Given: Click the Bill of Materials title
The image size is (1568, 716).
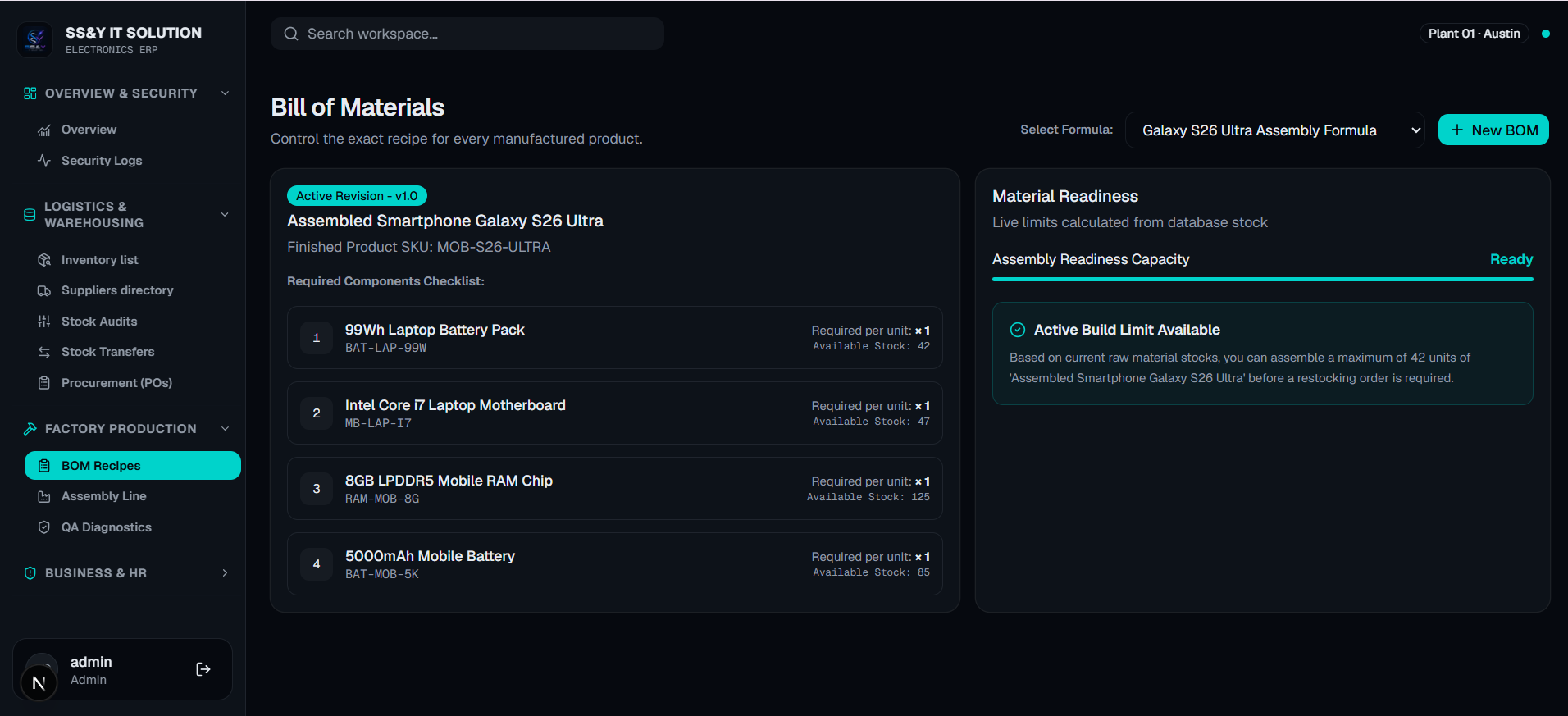Looking at the screenshot, I should [x=358, y=107].
